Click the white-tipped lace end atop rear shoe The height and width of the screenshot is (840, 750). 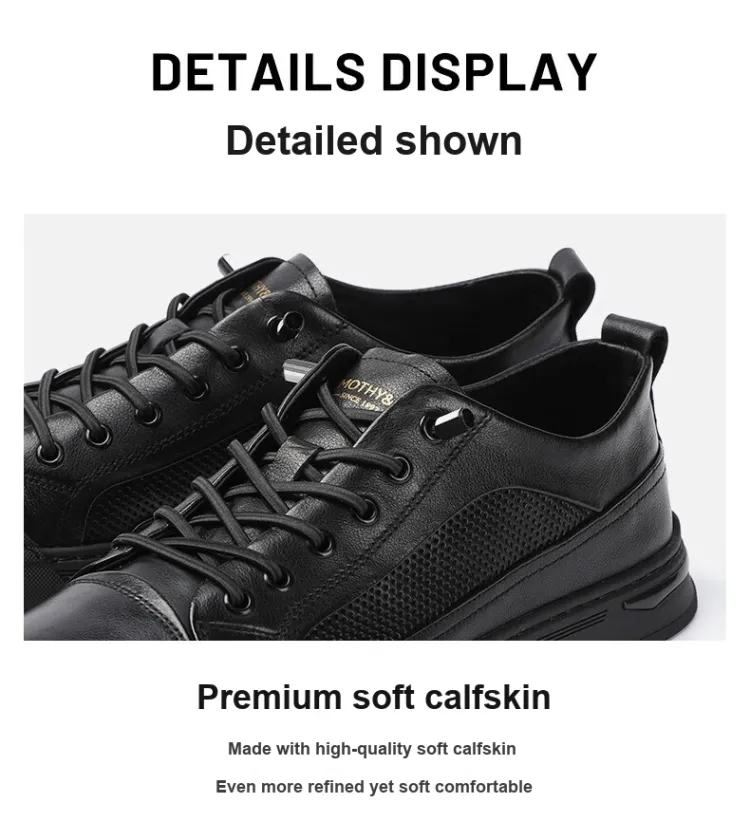point(224,262)
